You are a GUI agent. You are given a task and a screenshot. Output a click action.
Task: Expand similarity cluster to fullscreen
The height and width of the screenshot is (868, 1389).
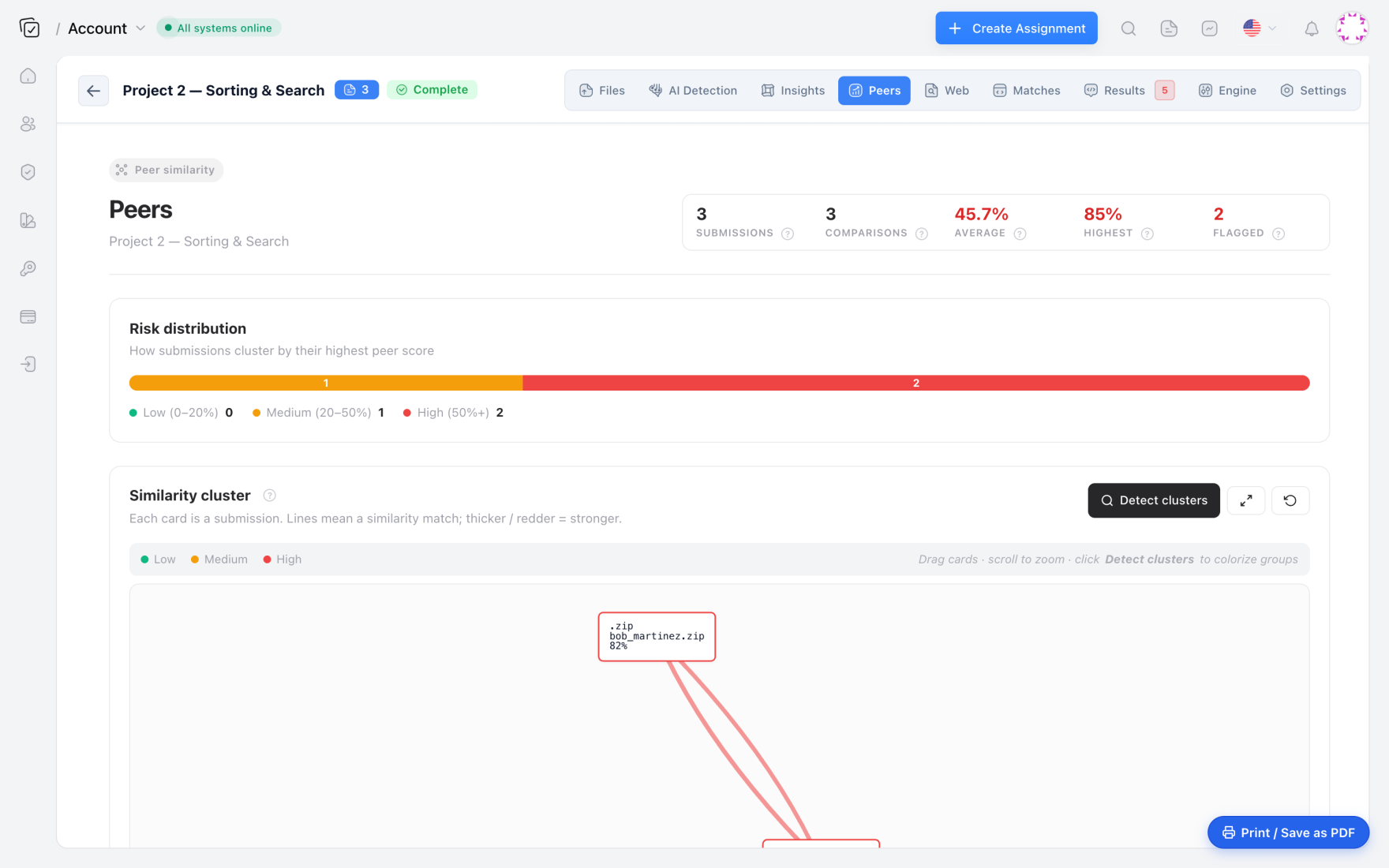[x=1246, y=500]
